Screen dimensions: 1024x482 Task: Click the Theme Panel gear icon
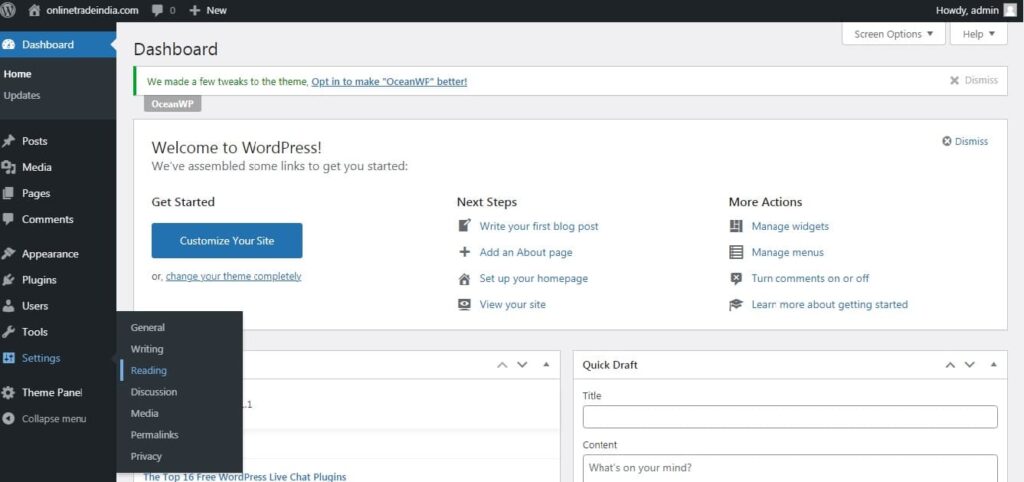point(8,393)
